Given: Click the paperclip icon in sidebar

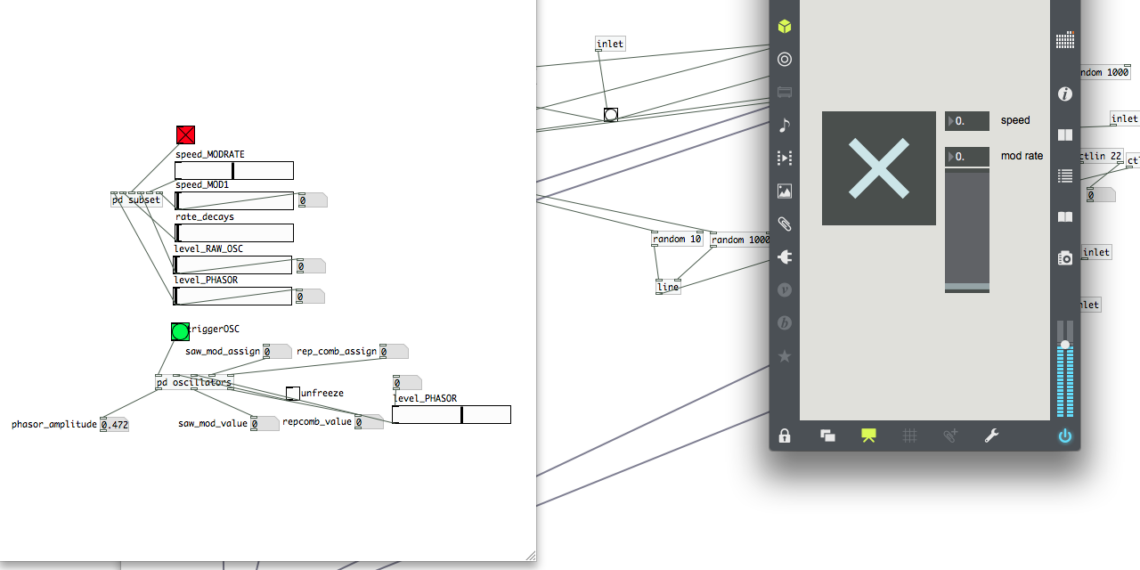Looking at the screenshot, I should (x=785, y=224).
